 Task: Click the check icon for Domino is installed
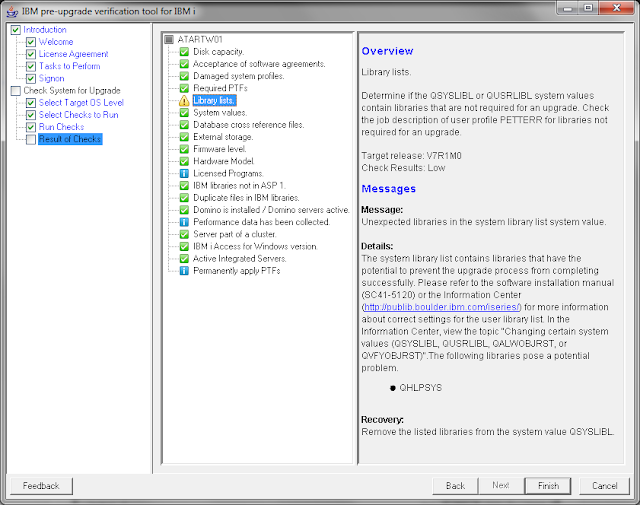click(x=184, y=210)
